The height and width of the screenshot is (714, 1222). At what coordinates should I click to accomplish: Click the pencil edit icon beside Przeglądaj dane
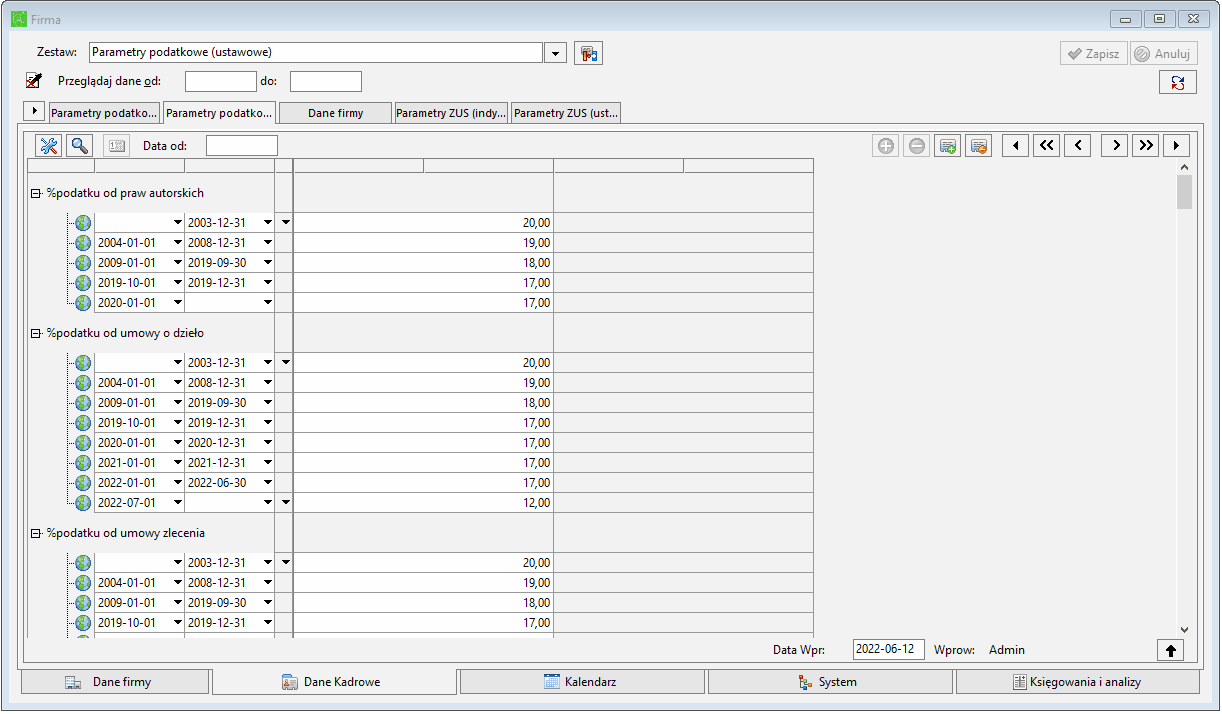(x=34, y=81)
